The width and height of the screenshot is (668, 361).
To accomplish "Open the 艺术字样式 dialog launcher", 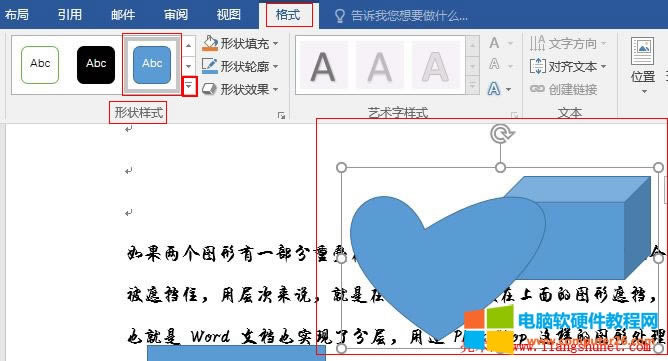I will [515, 116].
